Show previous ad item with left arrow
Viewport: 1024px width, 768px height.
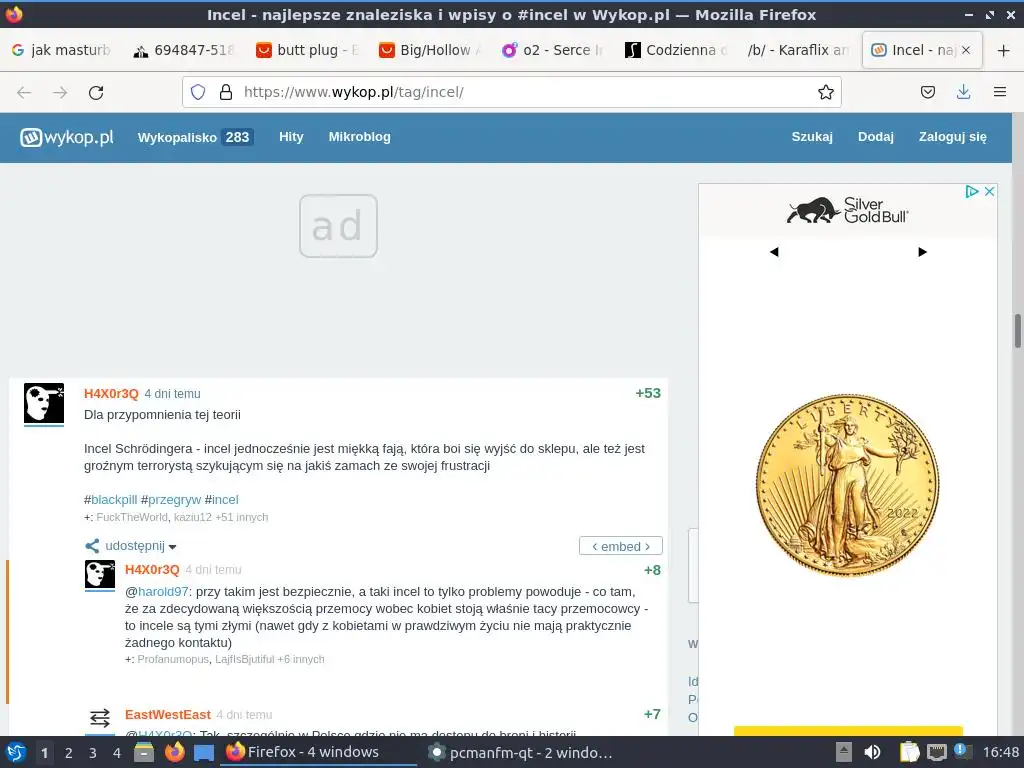[x=774, y=252]
